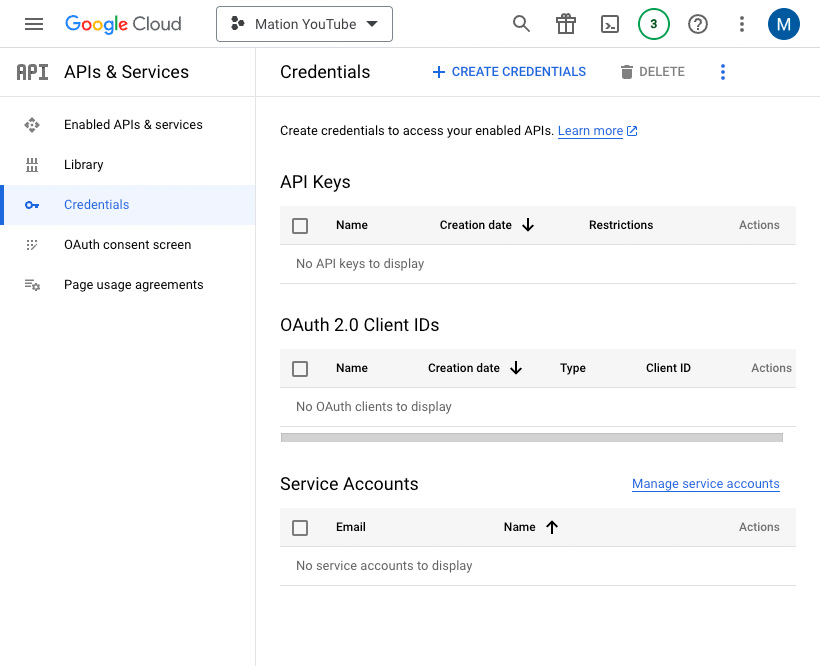The height and width of the screenshot is (666, 820).
Task: Click the APIs & Services heading
Action: tap(127, 72)
